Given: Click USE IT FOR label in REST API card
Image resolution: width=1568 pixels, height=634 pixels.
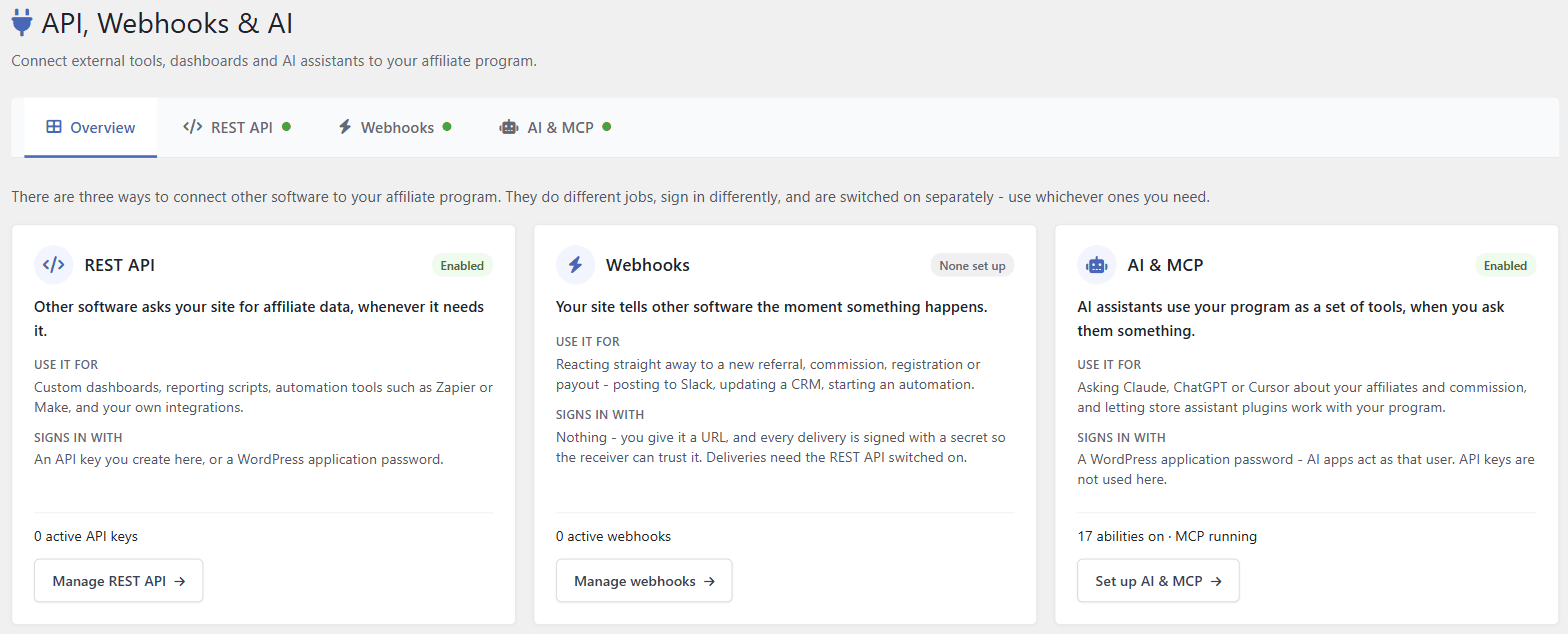Looking at the screenshot, I should pyautogui.click(x=66, y=364).
